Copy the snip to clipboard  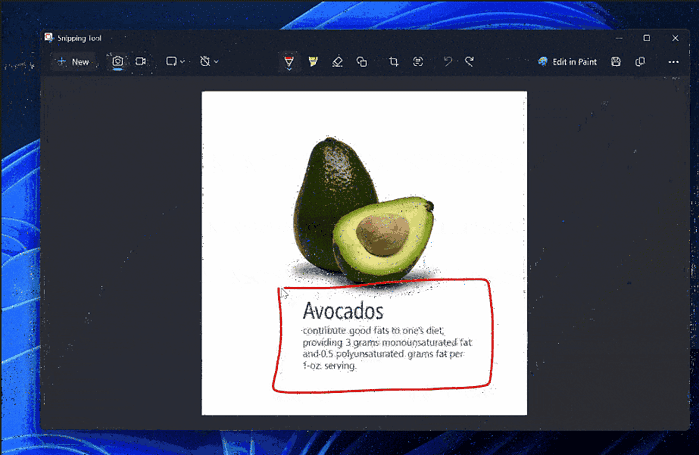pyautogui.click(x=640, y=61)
